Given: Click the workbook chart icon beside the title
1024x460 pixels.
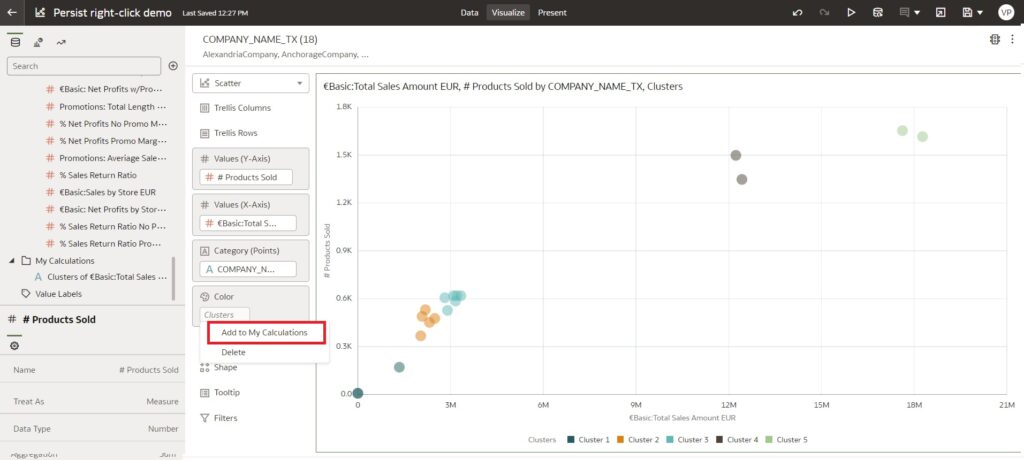Looking at the screenshot, I should (x=40, y=12).
